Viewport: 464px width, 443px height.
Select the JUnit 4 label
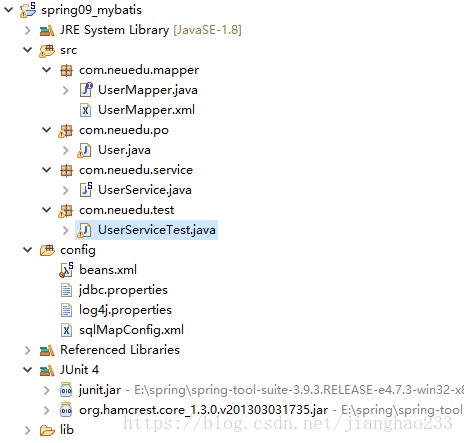coord(79,370)
